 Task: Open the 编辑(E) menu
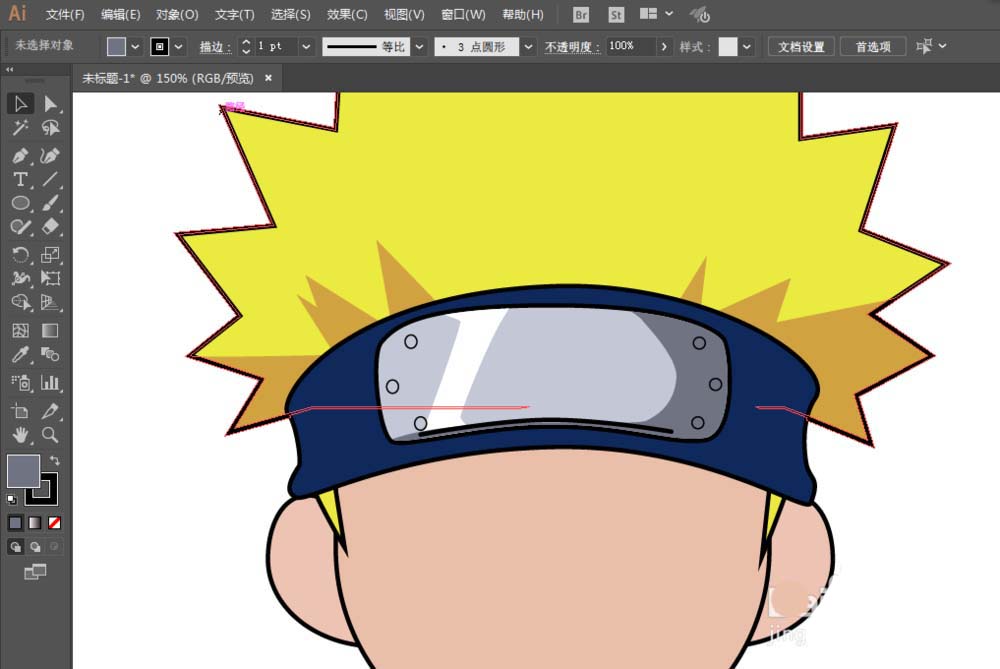tap(121, 14)
